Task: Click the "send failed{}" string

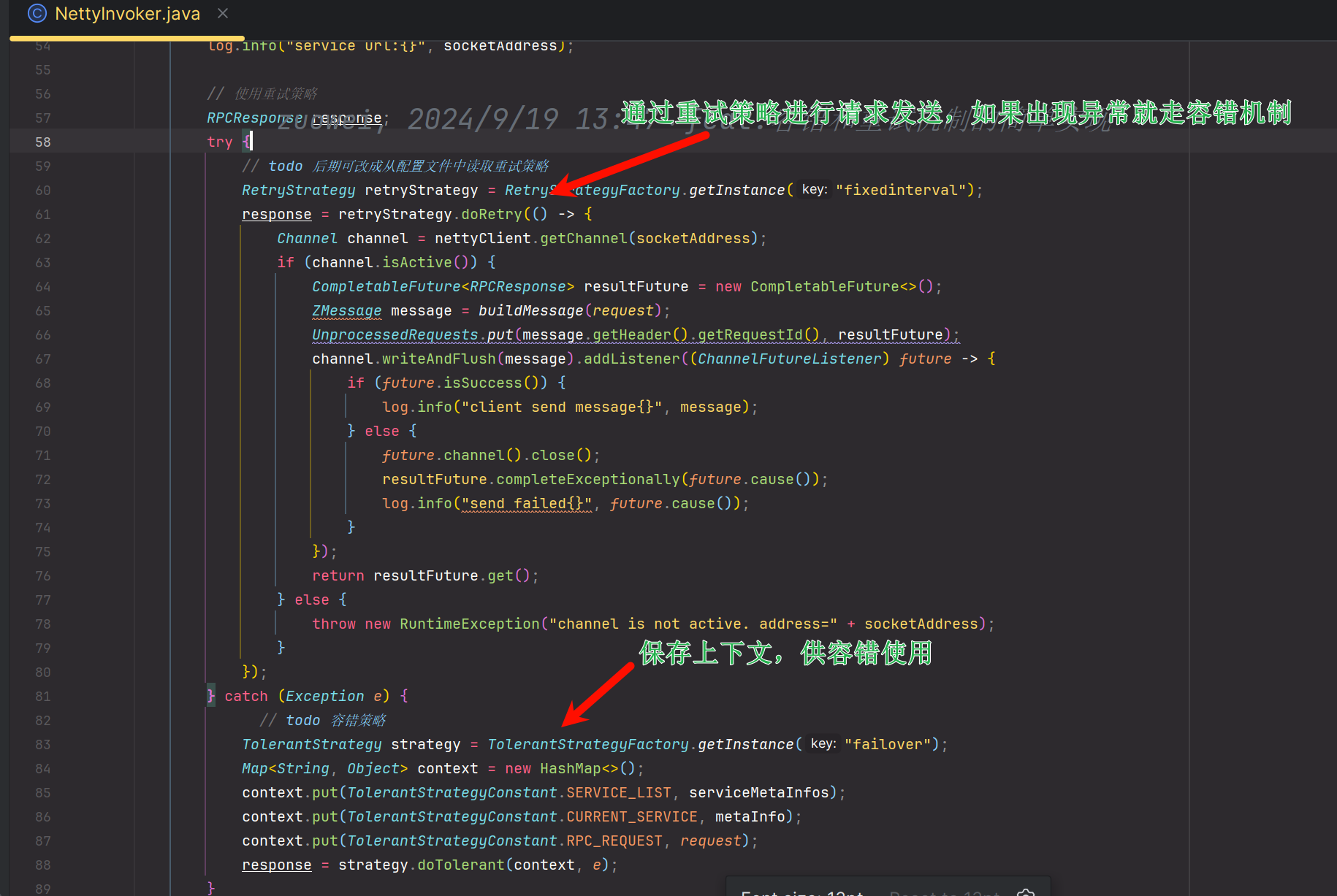Action: 526,503
